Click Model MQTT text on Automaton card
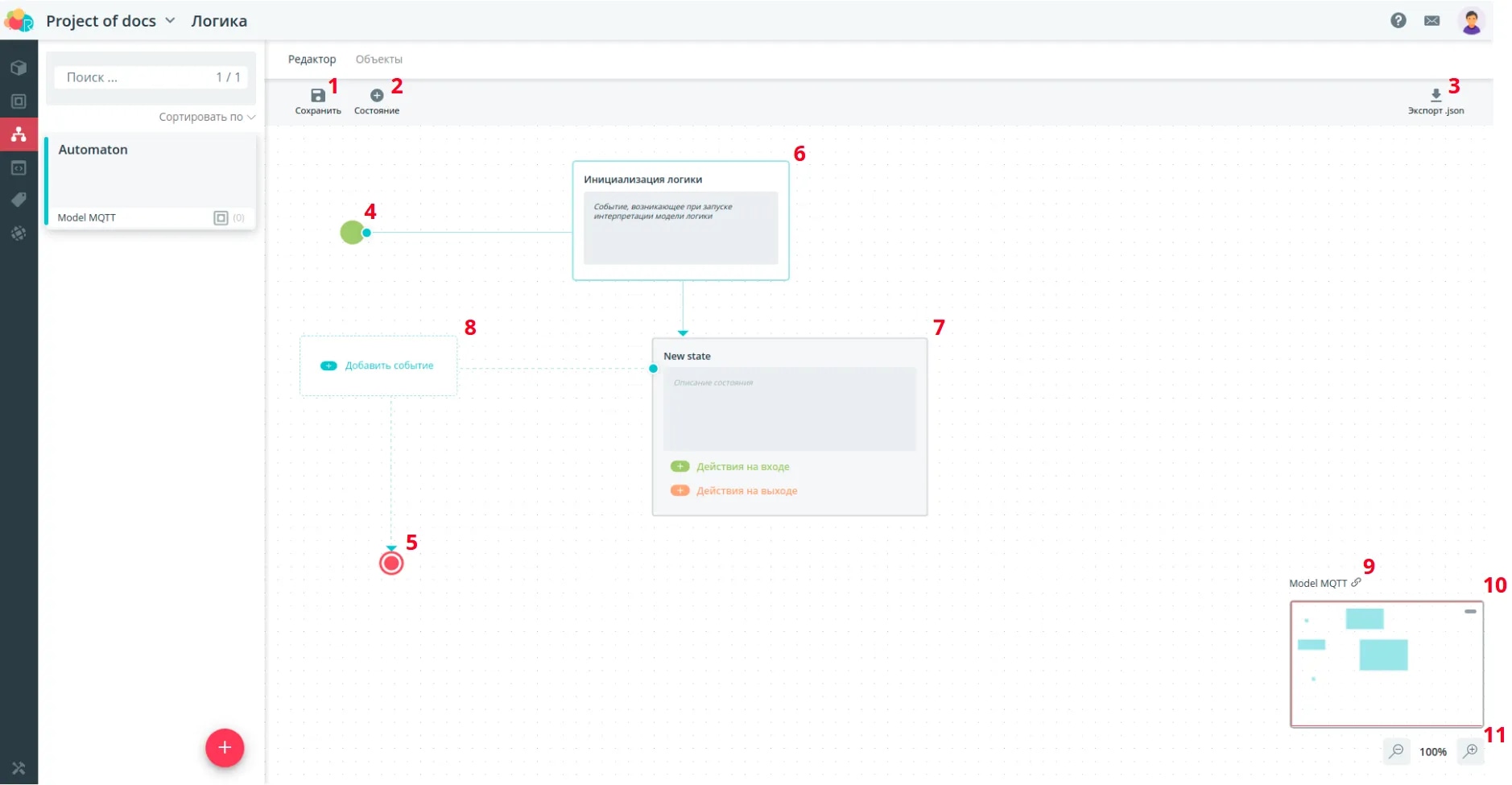This screenshot has height=785, width=1512. click(x=87, y=217)
